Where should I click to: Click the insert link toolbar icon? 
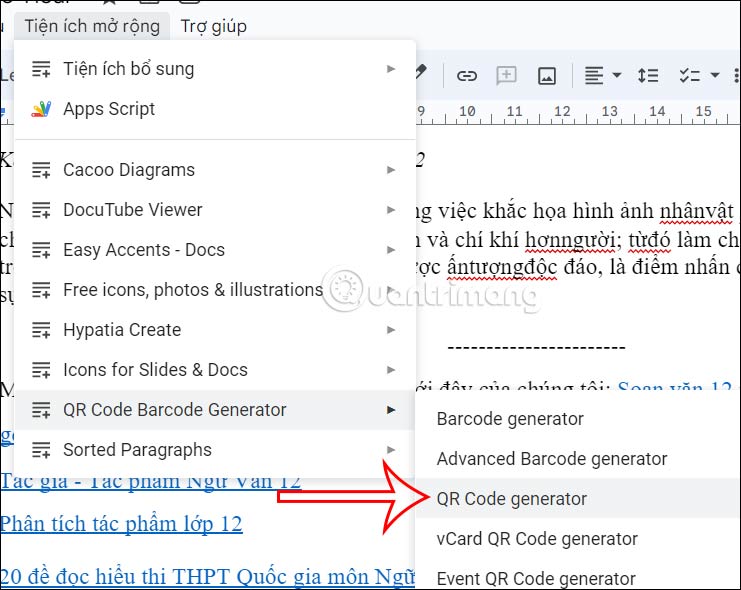coord(466,76)
